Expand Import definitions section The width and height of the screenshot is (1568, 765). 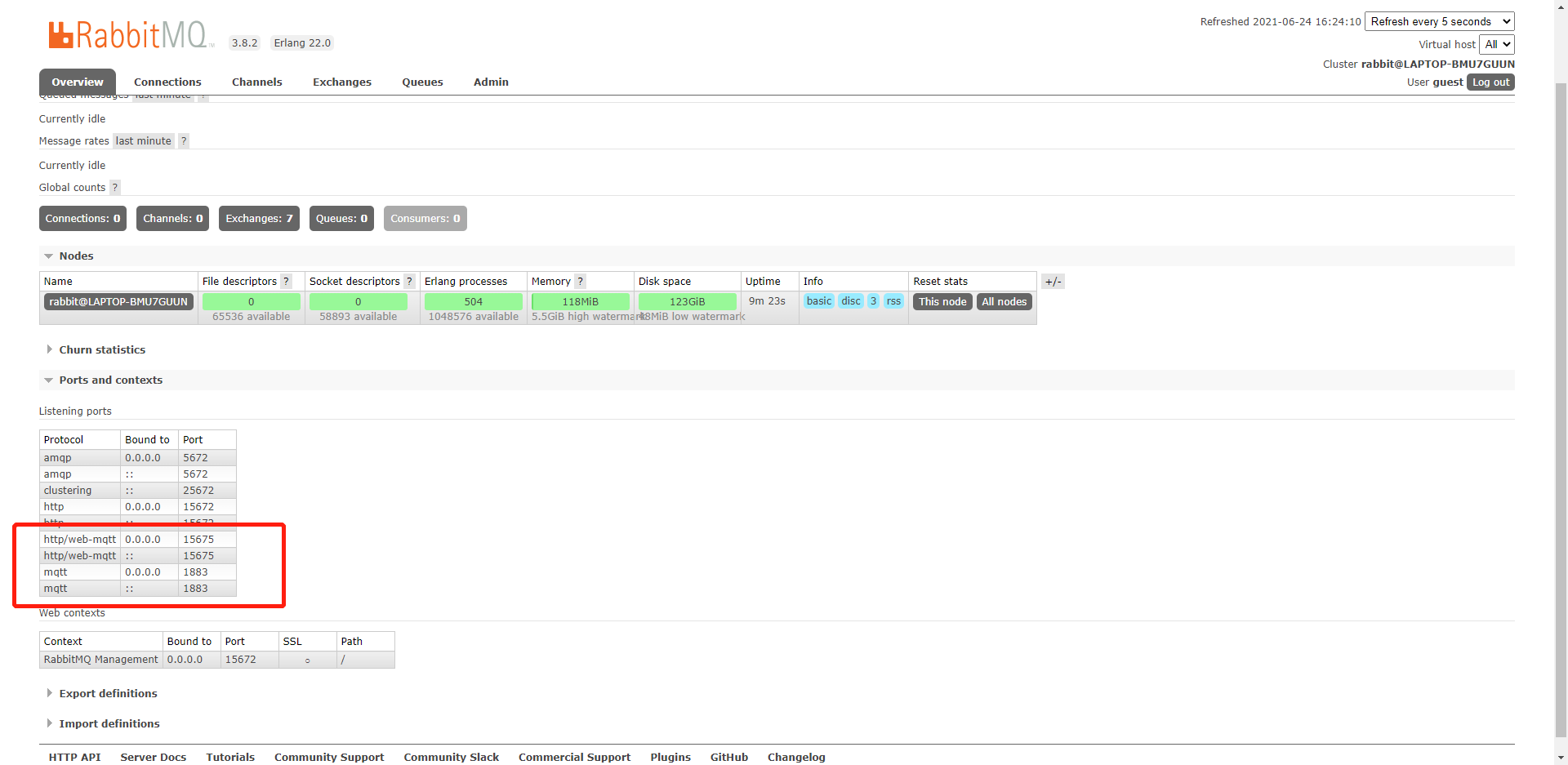pos(109,724)
